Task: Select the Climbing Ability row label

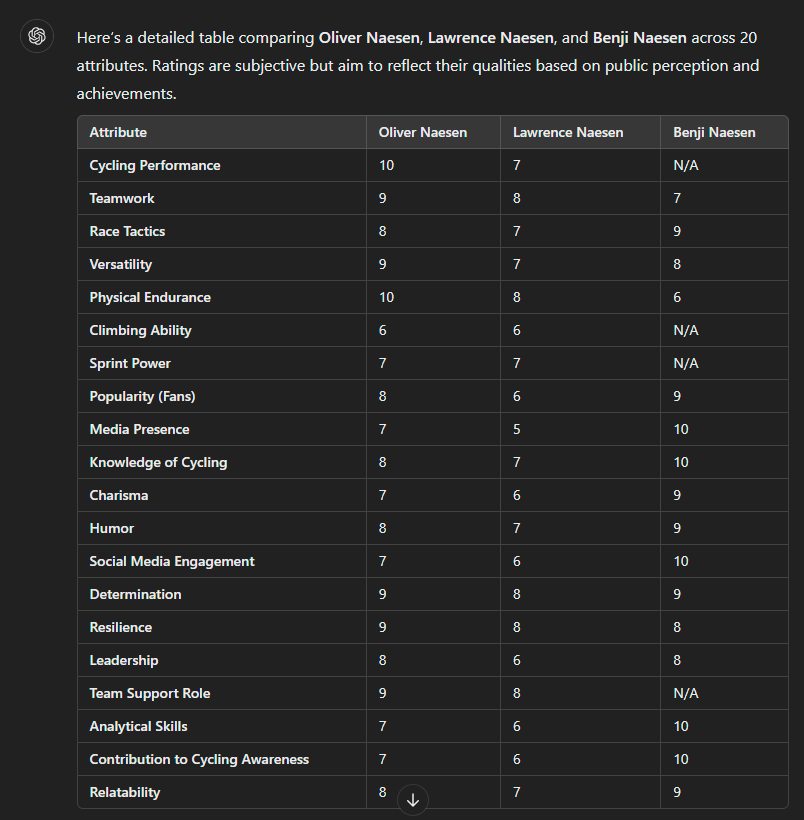Action: coord(140,330)
